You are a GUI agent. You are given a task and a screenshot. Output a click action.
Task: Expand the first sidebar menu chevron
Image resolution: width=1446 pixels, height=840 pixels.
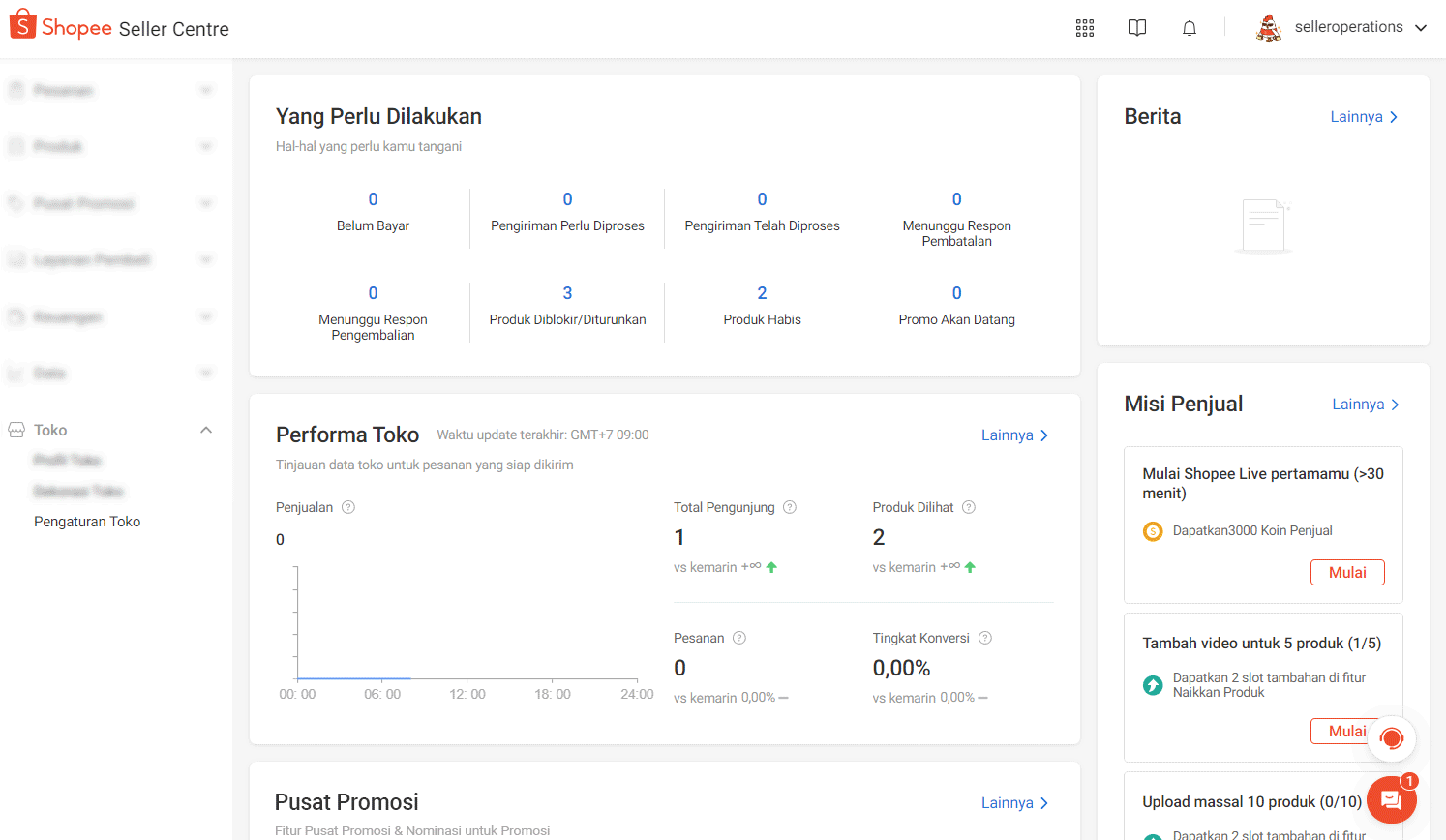[206, 91]
